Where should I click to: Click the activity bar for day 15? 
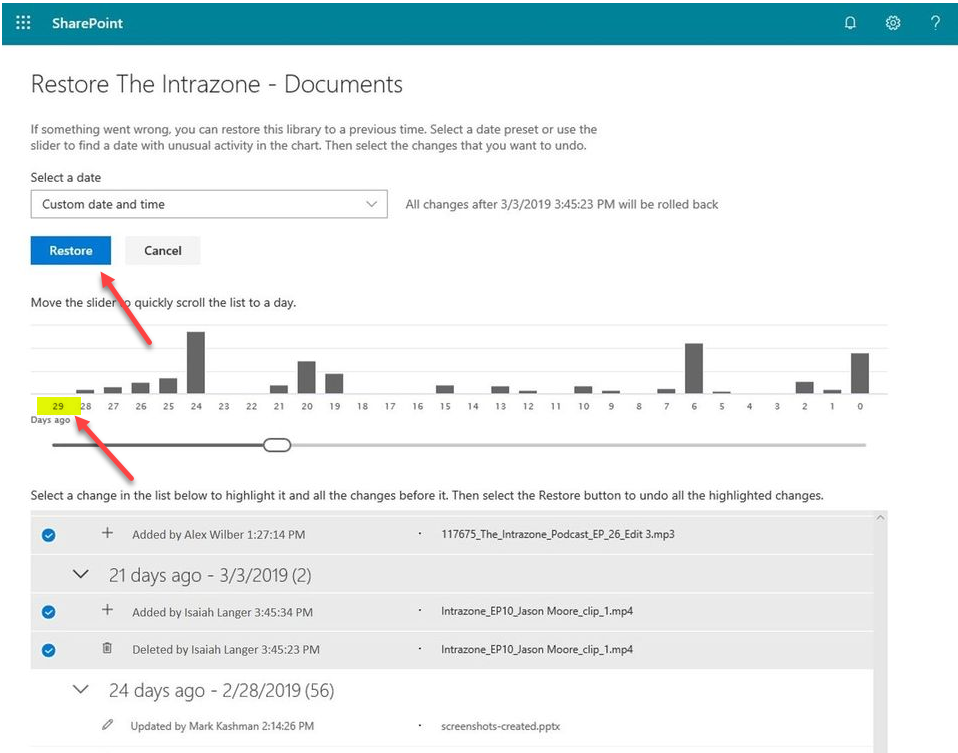tap(445, 389)
